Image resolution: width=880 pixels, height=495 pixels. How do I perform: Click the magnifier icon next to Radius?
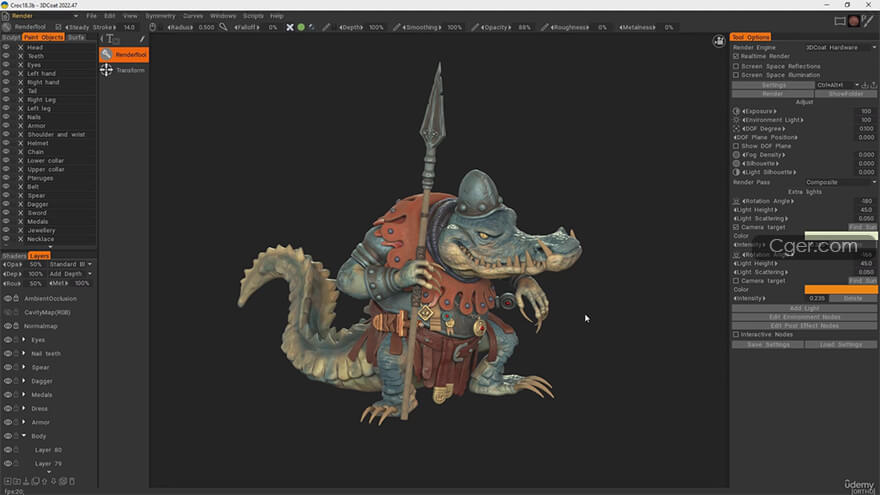click(x=223, y=27)
